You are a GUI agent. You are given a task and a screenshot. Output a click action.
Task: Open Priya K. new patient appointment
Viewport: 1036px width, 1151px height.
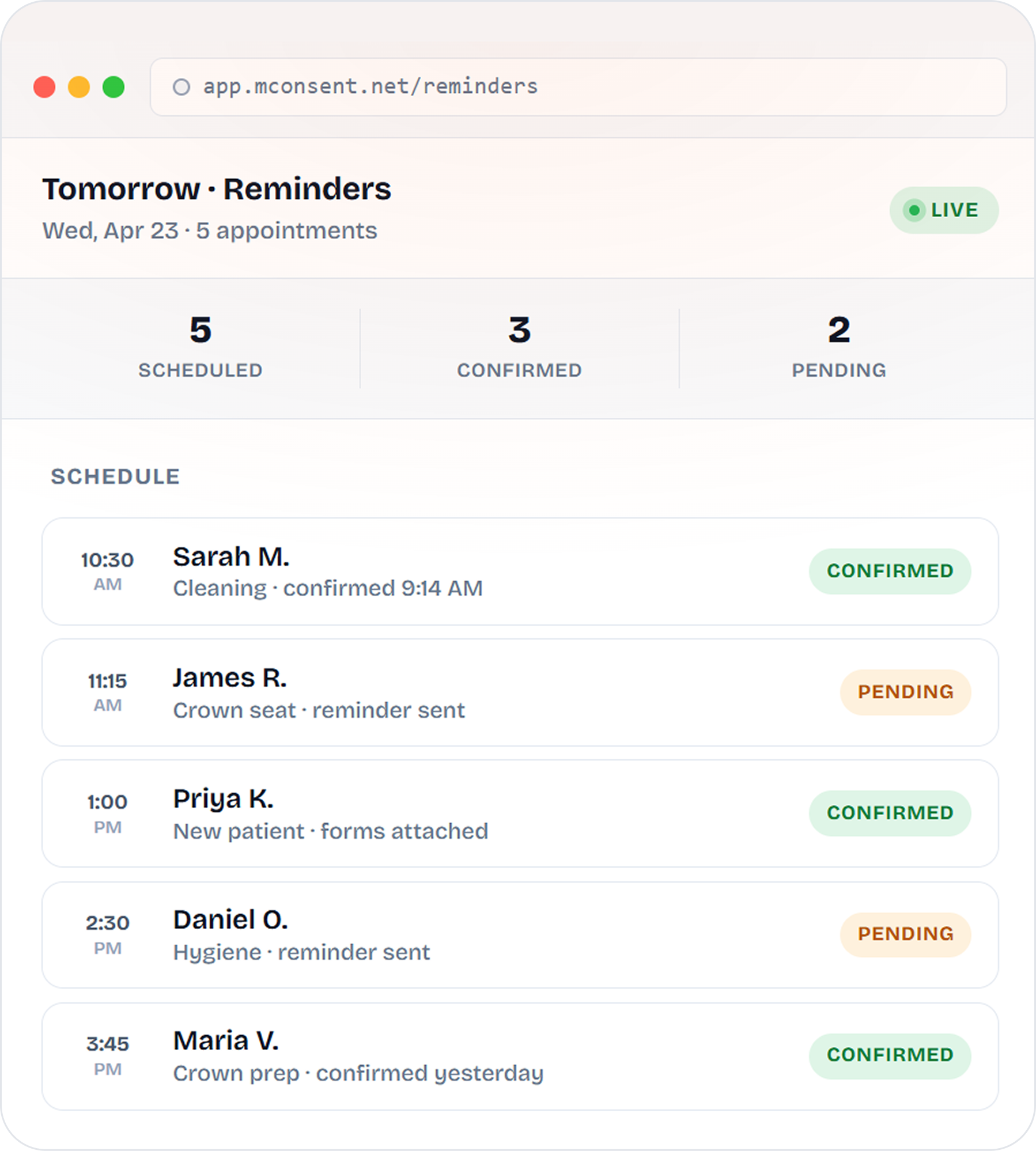403,813
